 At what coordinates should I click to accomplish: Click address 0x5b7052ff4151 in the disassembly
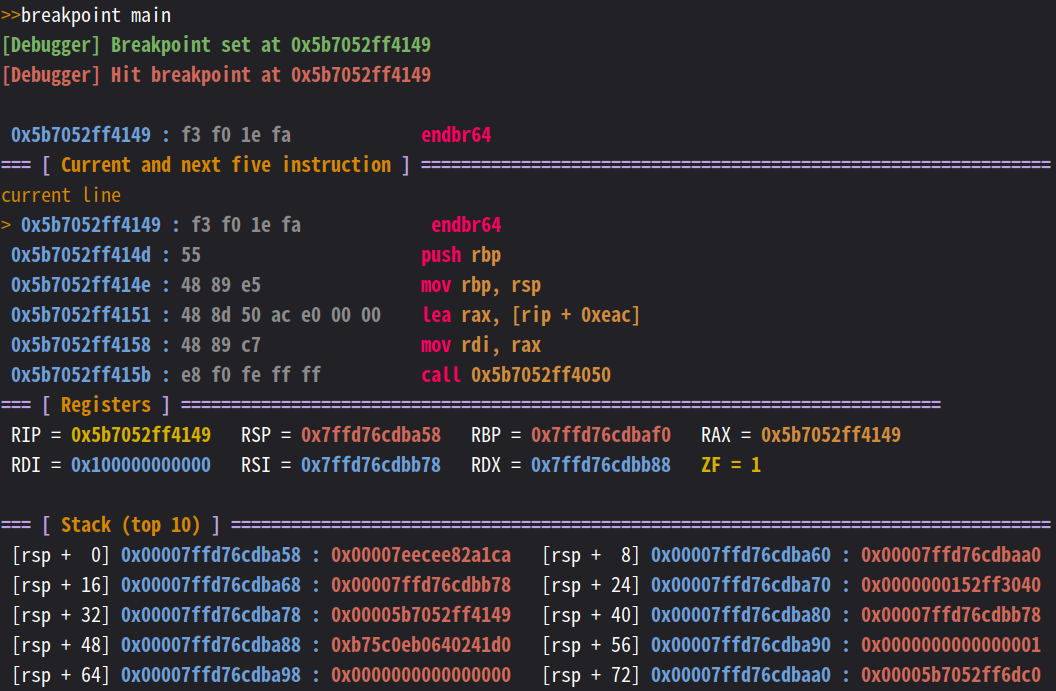(x=81, y=315)
